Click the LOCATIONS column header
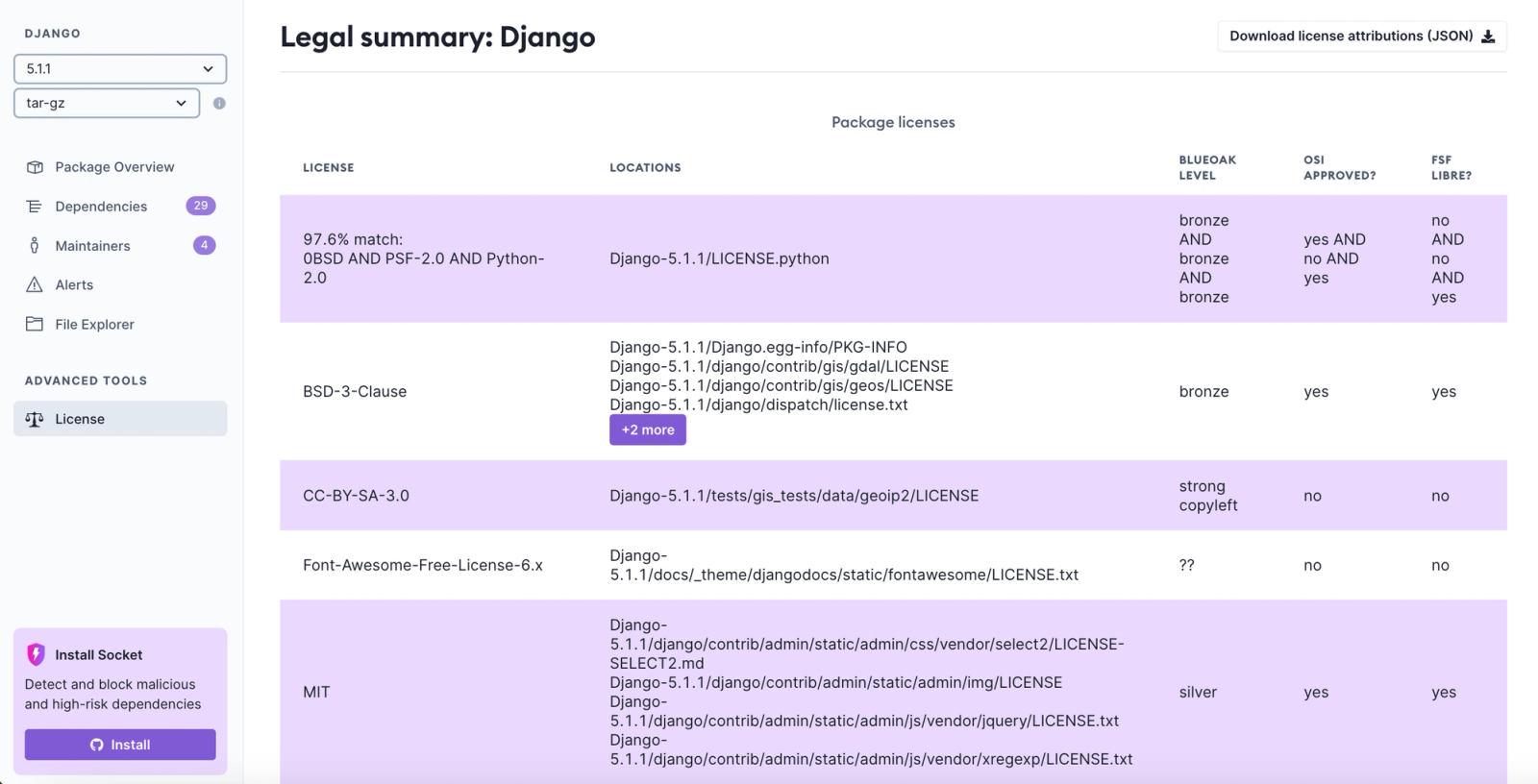Viewport: 1538px width, 784px height. click(645, 167)
